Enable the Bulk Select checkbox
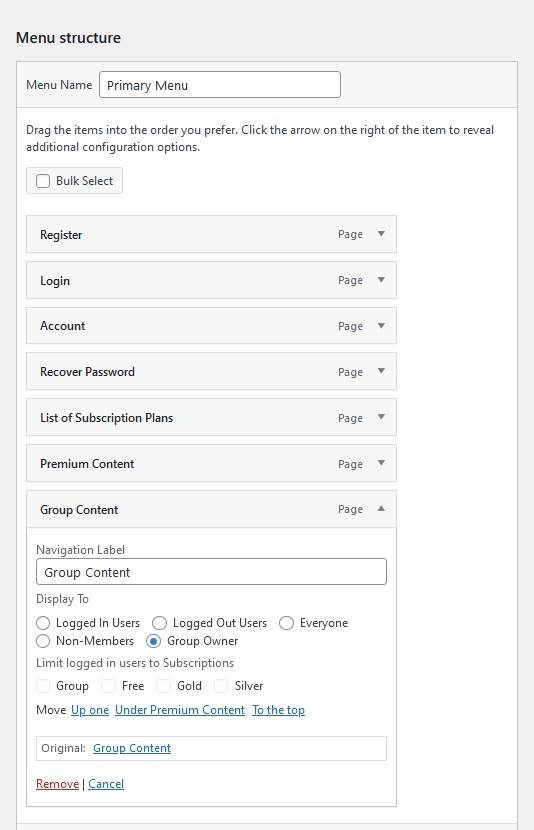The height and width of the screenshot is (830, 534). (x=43, y=181)
